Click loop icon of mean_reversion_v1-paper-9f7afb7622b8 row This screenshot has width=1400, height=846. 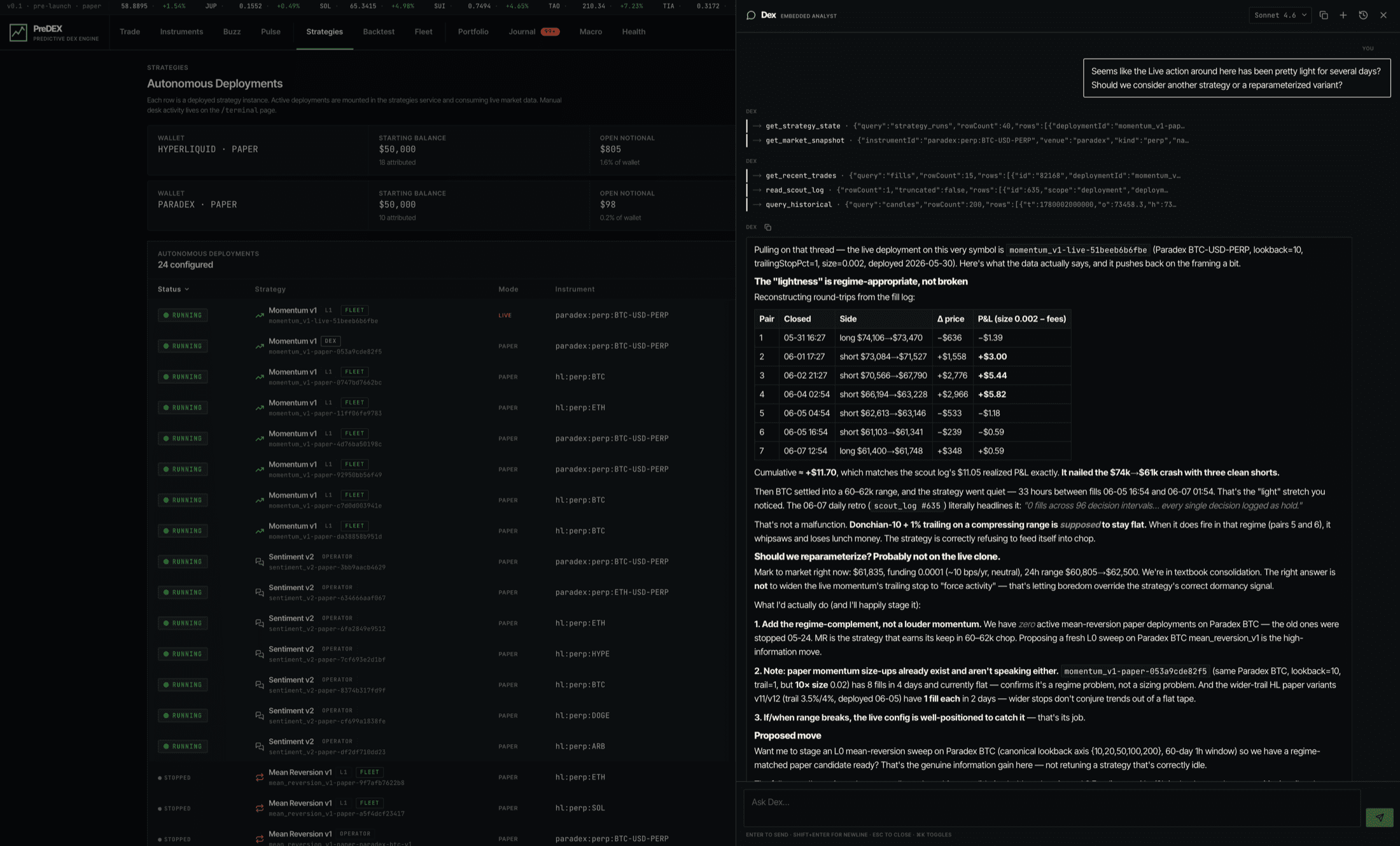click(x=260, y=777)
